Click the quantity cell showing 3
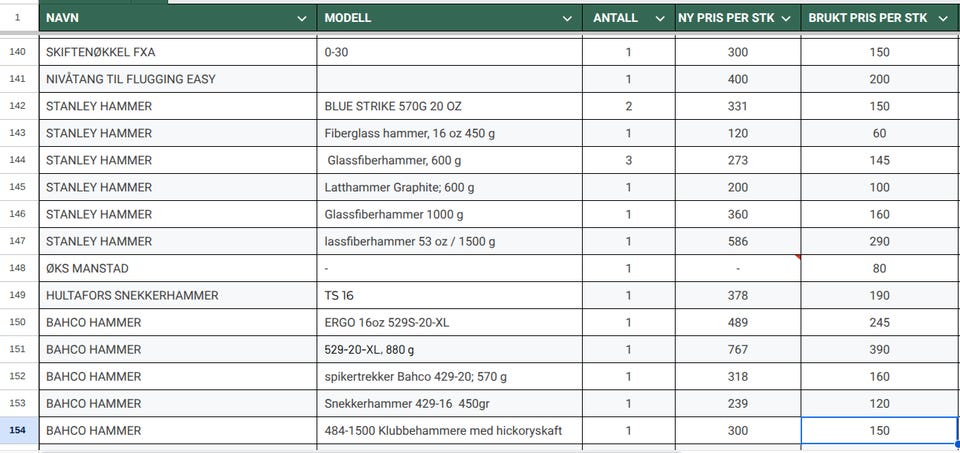 628,160
